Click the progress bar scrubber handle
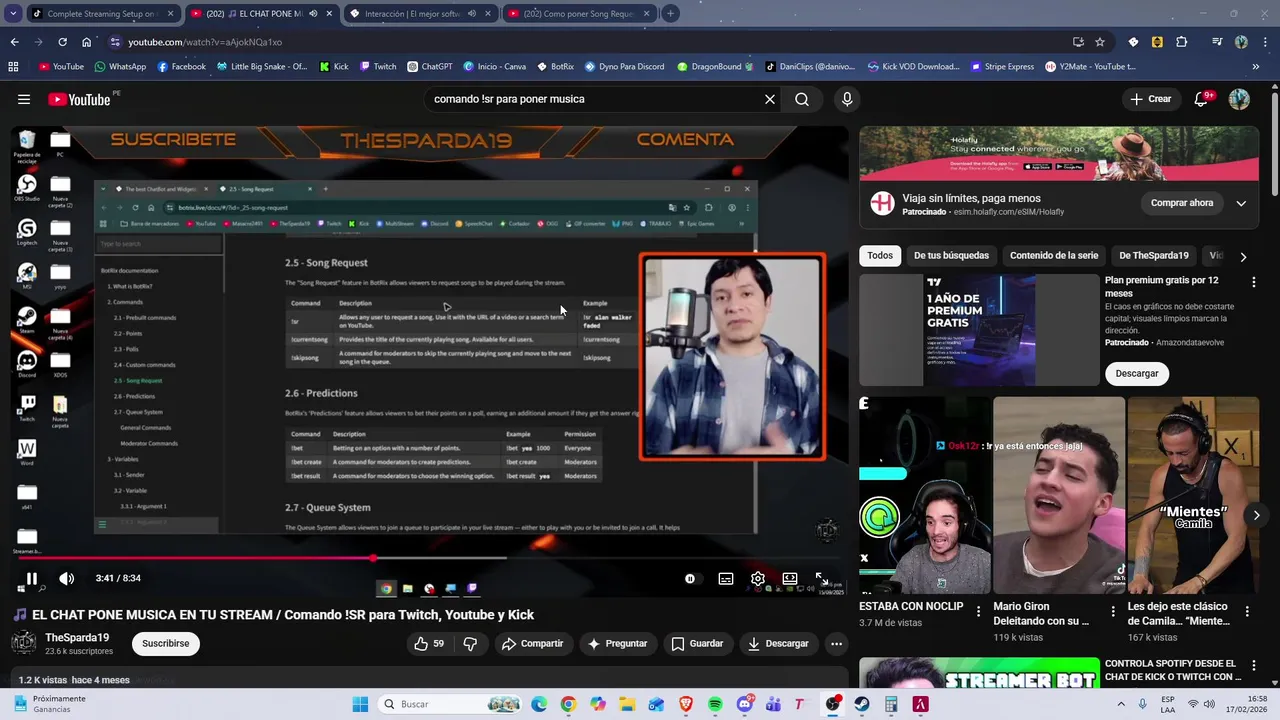Screen dimensions: 1280x720 (x=373, y=558)
